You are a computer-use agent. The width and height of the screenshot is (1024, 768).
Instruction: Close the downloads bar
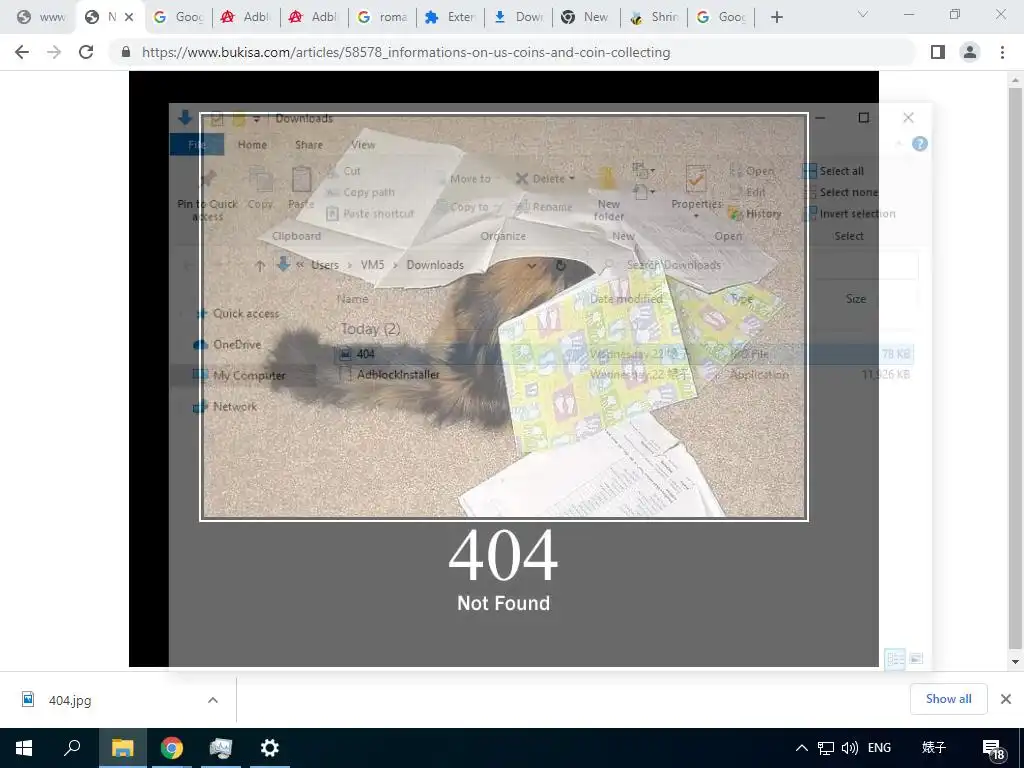click(1006, 699)
